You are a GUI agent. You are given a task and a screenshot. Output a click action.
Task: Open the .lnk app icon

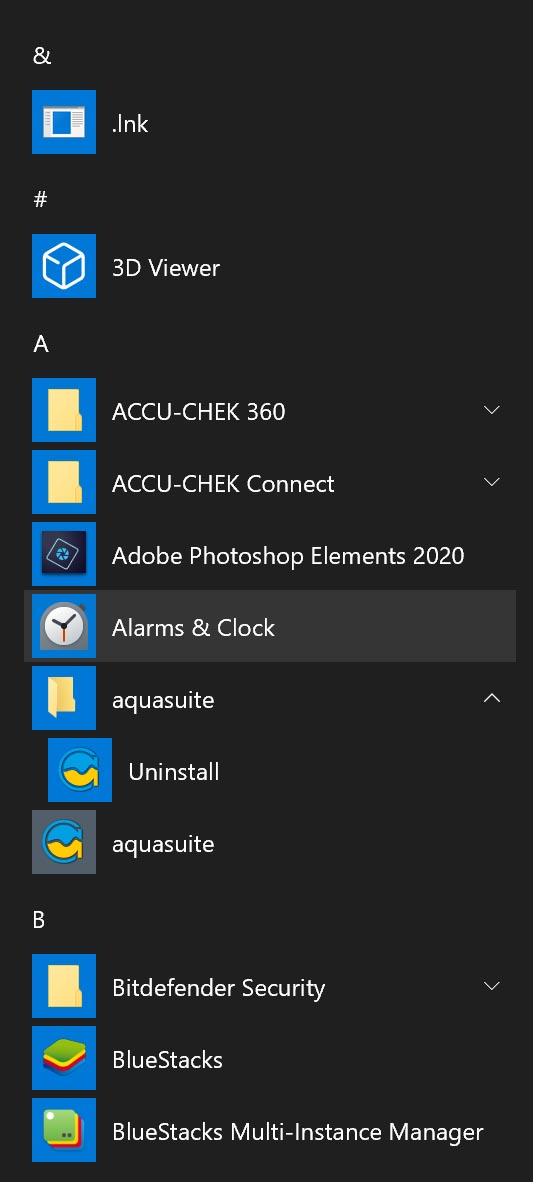64,122
